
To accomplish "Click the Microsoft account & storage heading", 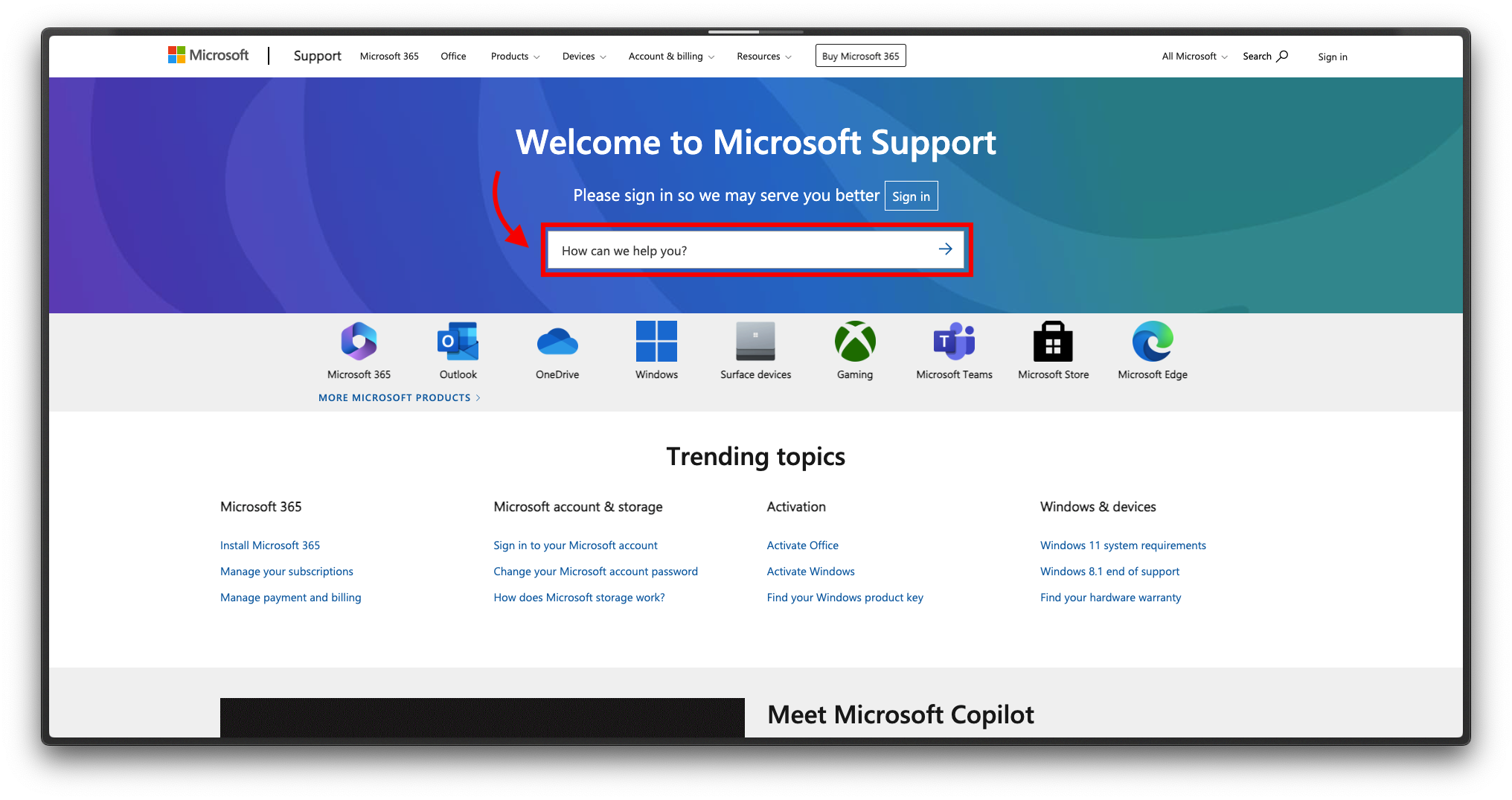I will [x=578, y=507].
